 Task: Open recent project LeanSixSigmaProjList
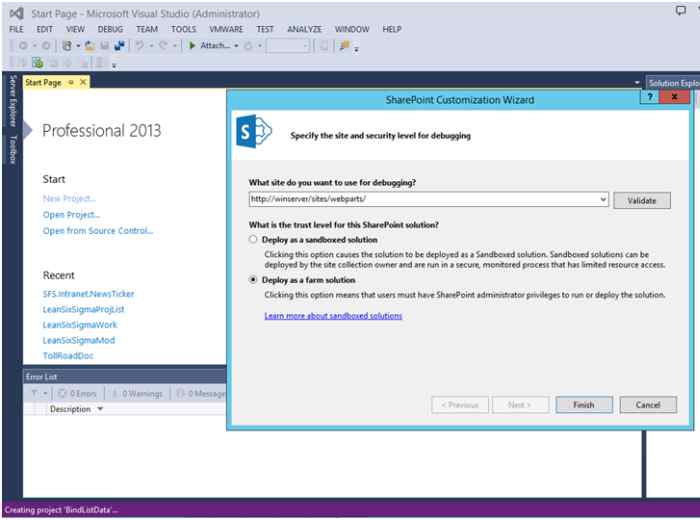click(x=83, y=309)
